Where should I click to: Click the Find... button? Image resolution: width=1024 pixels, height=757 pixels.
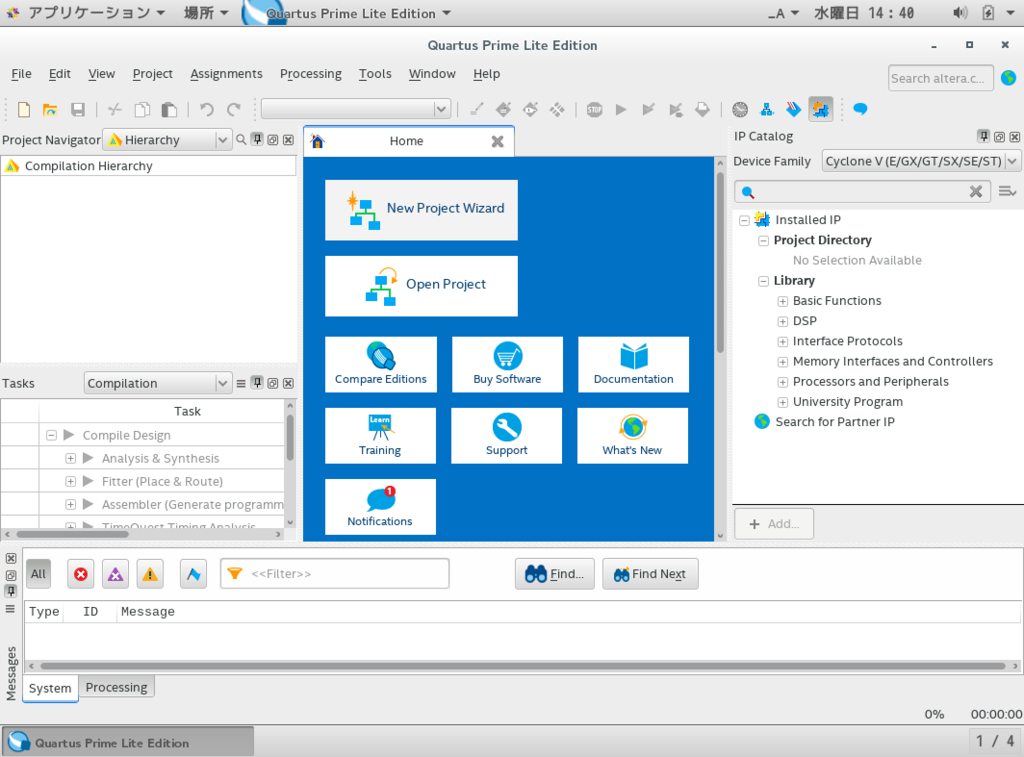554,573
